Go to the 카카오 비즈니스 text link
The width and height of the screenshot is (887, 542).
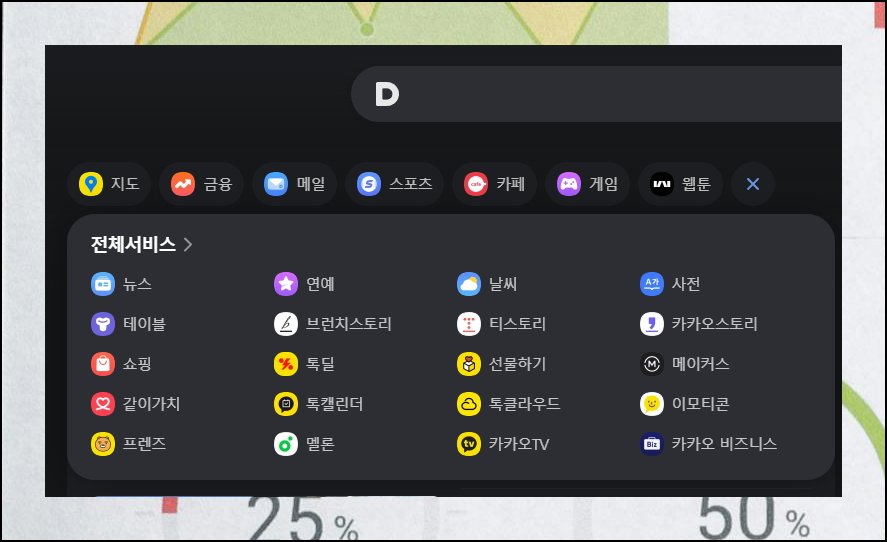pyautogui.click(x=724, y=444)
